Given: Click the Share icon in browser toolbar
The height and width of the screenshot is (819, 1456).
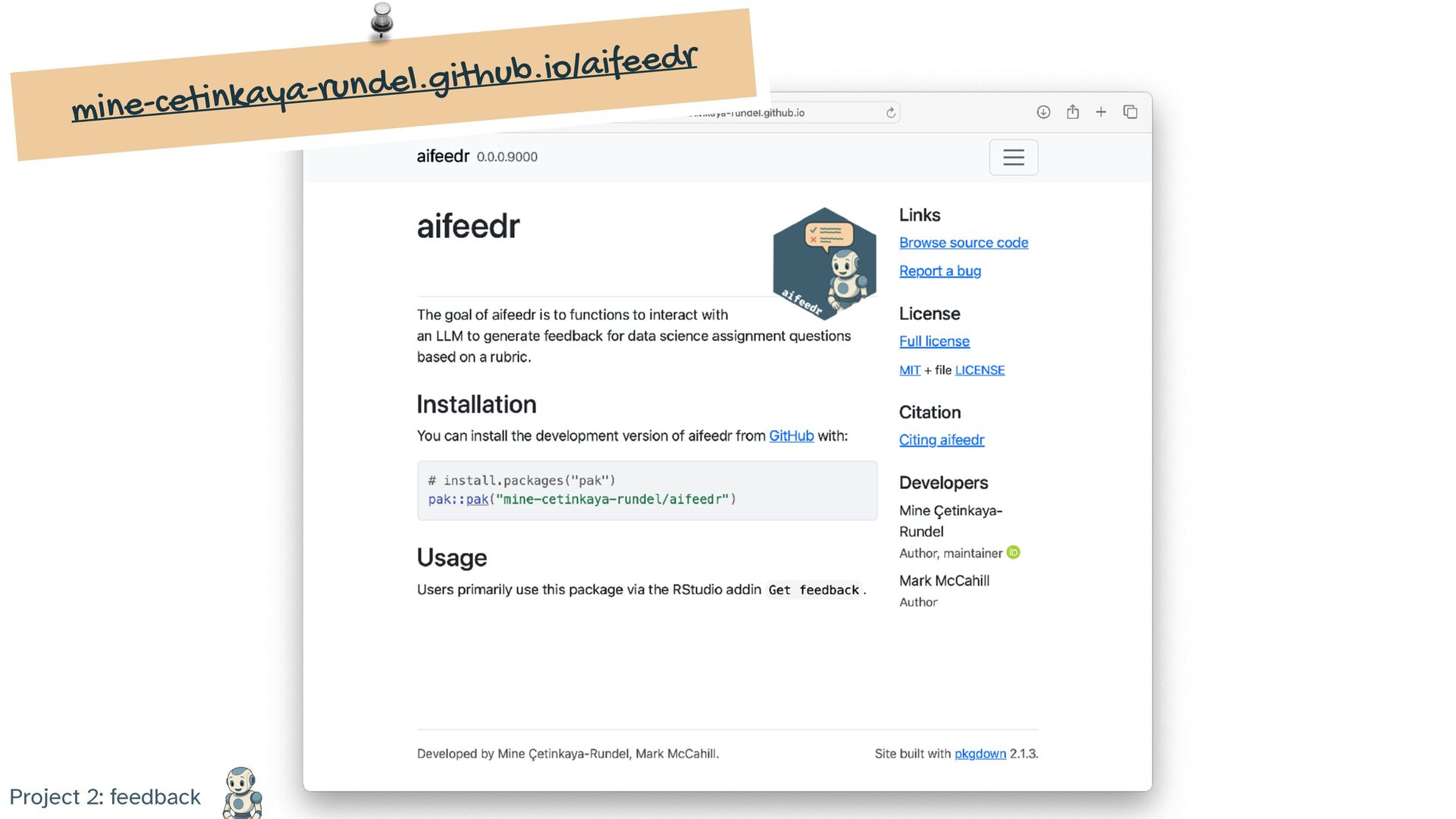Looking at the screenshot, I should [x=1072, y=112].
